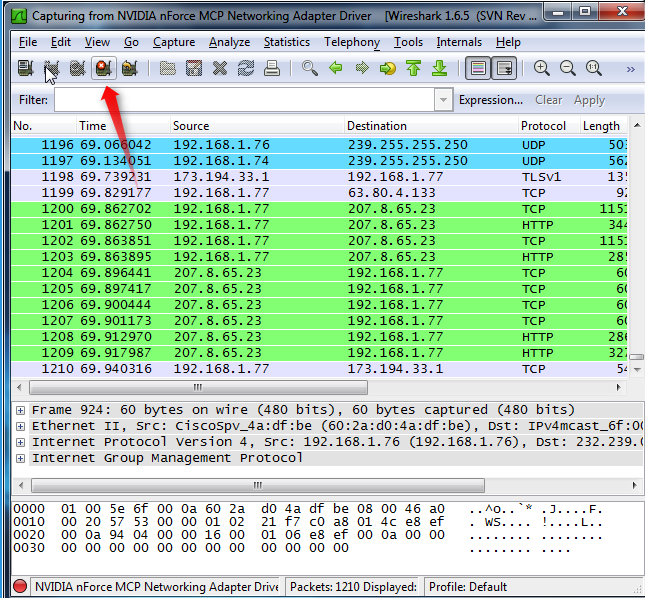Go forward in packet history

point(362,68)
